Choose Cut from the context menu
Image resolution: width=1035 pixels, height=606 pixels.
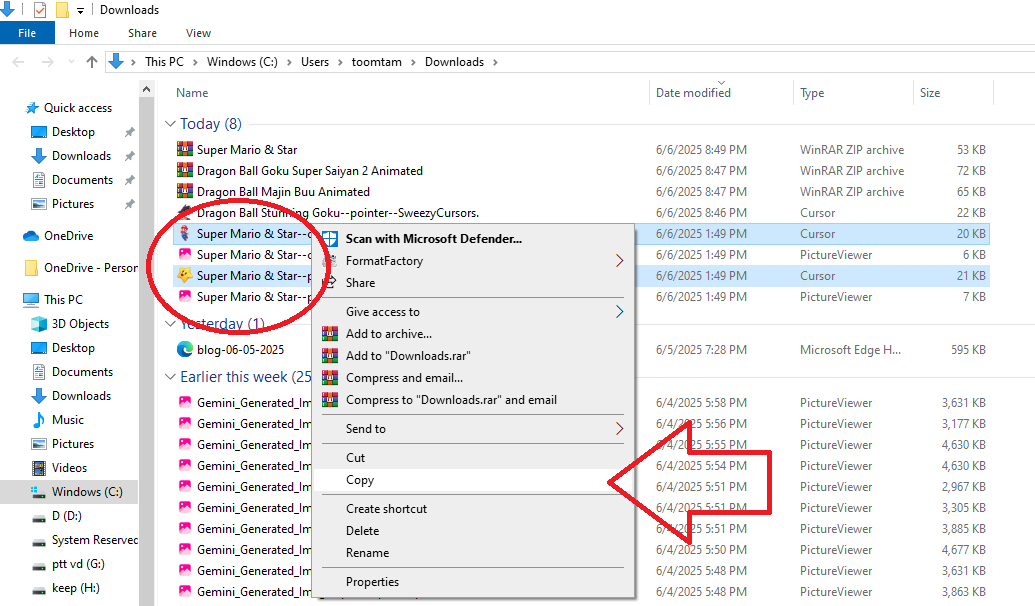tap(472, 457)
